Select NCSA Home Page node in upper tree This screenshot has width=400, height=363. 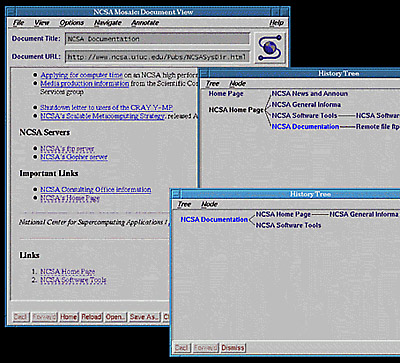(x=236, y=110)
